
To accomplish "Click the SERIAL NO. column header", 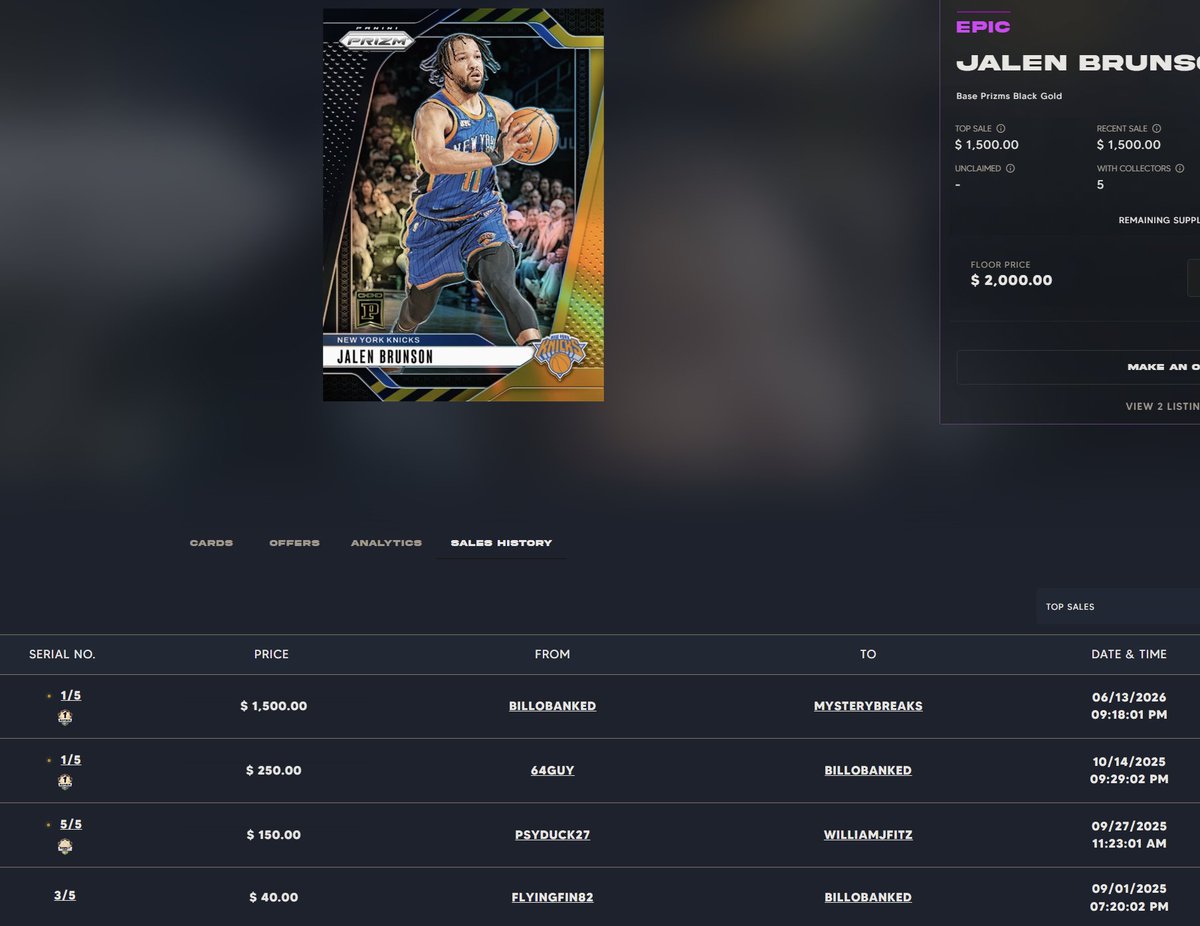I will click(x=62, y=654).
